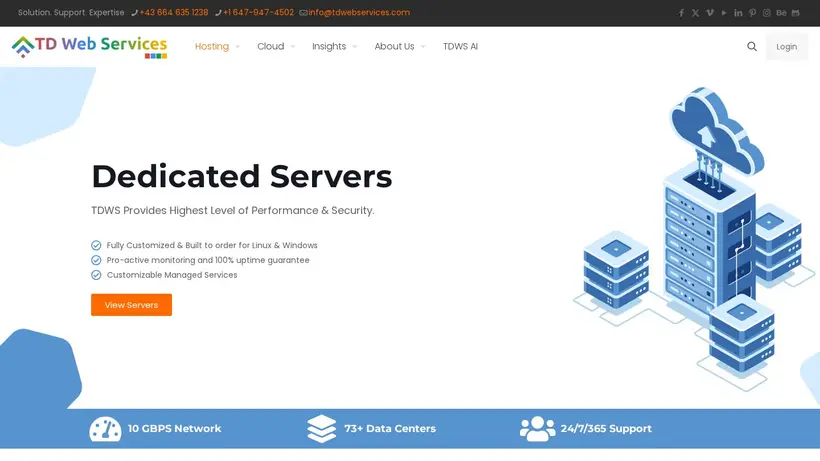Go to the TDWS AI page
Viewport: 820px width, 461px height.
pos(460,47)
